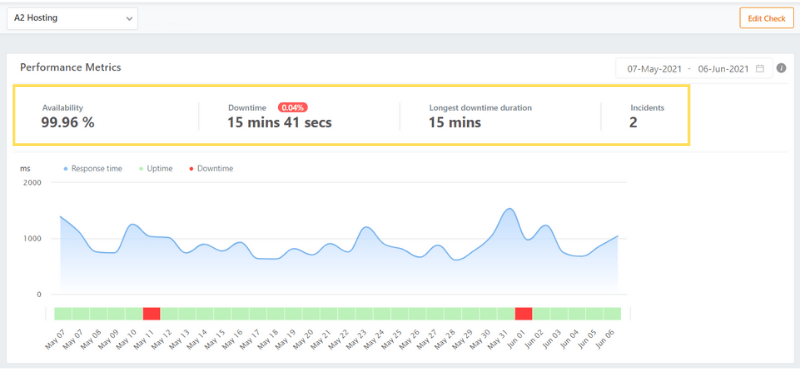
Task: Click the Longest downtime duration 15 mins value
Action: 455,122
